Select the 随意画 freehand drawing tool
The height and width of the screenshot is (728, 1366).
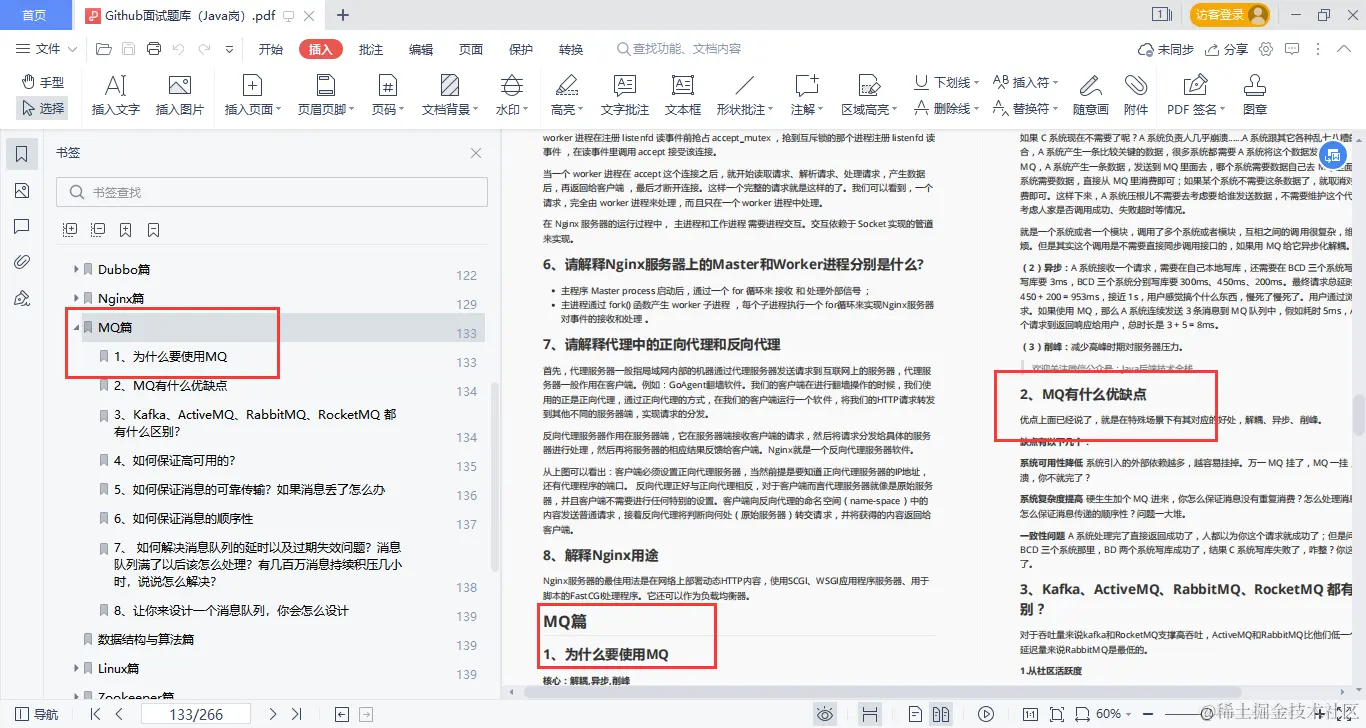click(x=1090, y=95)
